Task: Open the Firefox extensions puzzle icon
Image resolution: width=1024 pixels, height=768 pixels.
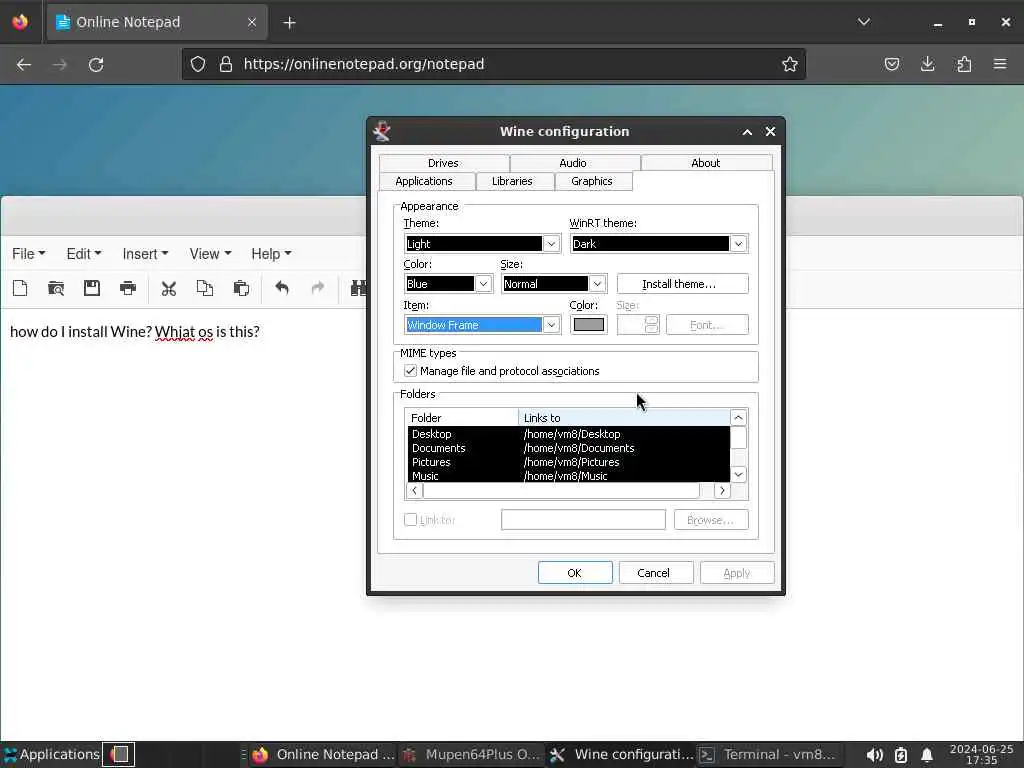Action: pyautogui.click(x=964, y=64)
